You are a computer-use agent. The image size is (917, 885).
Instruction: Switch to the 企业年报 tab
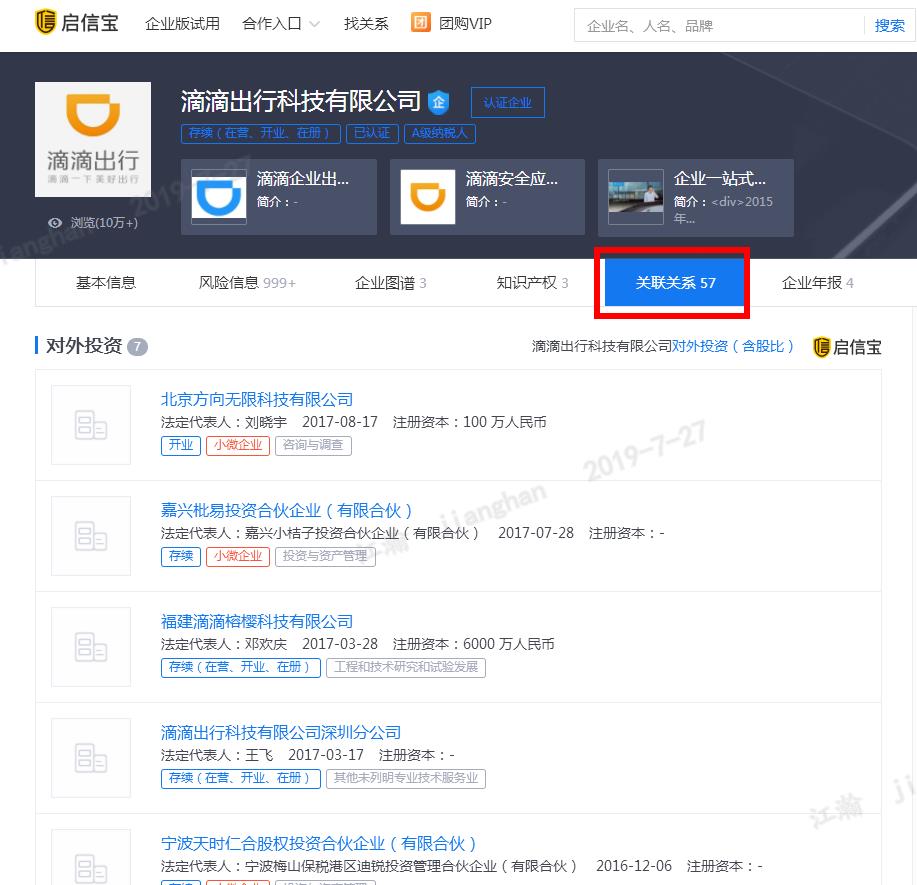(x=818, y=283)
